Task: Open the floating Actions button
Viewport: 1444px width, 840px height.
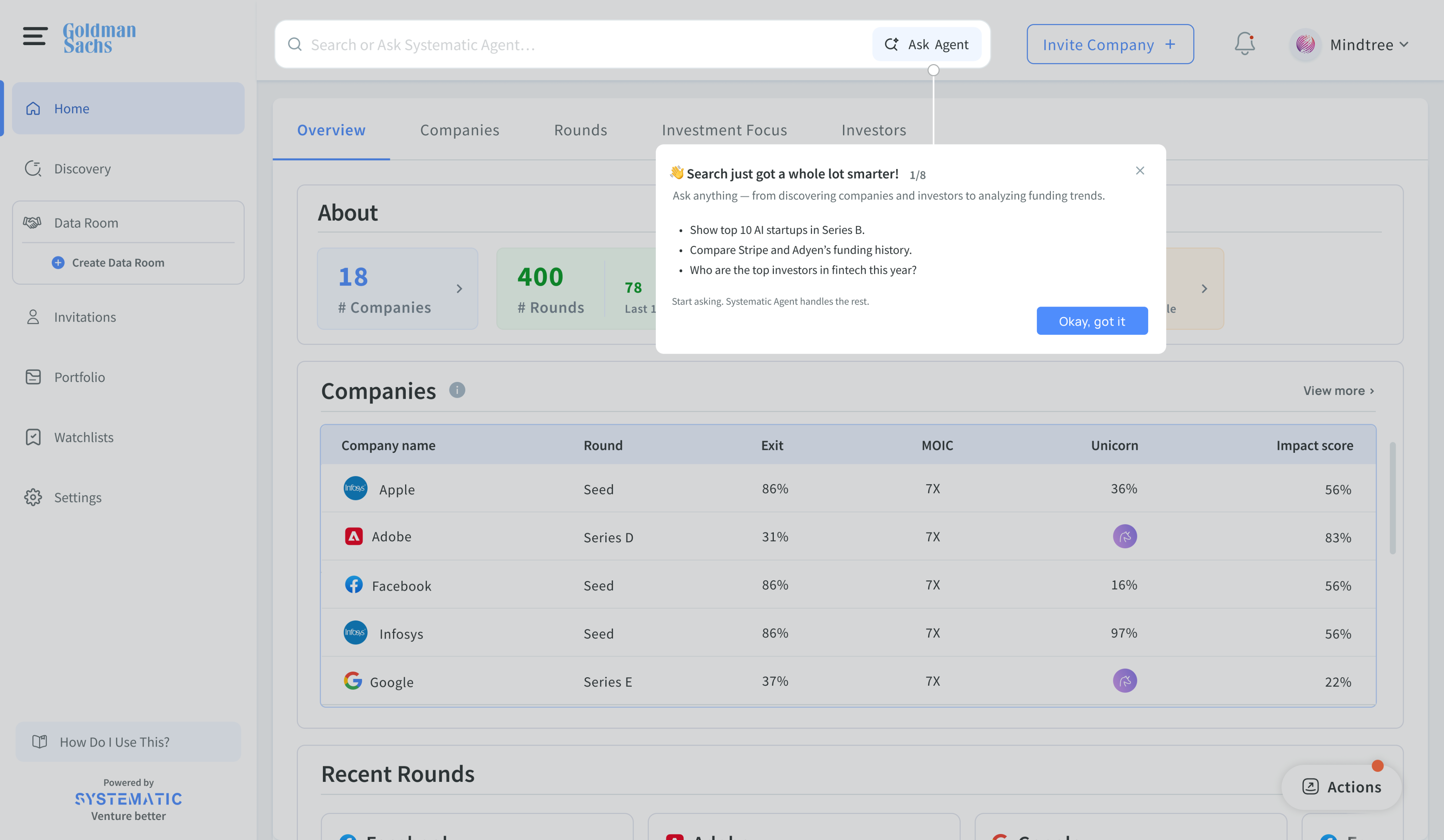Action: [1341, 787]
